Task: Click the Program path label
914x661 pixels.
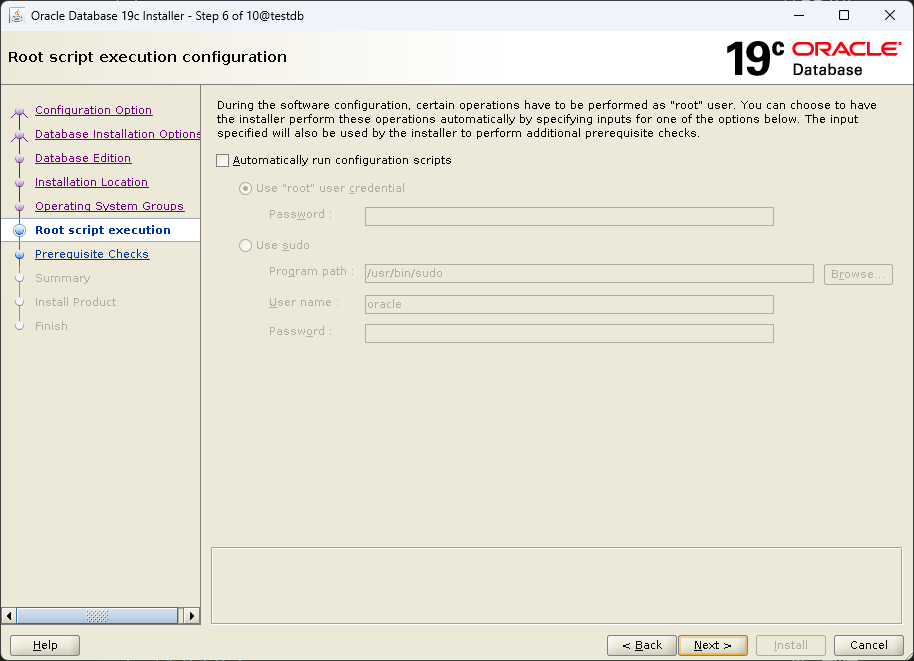Action: (311, 271)
